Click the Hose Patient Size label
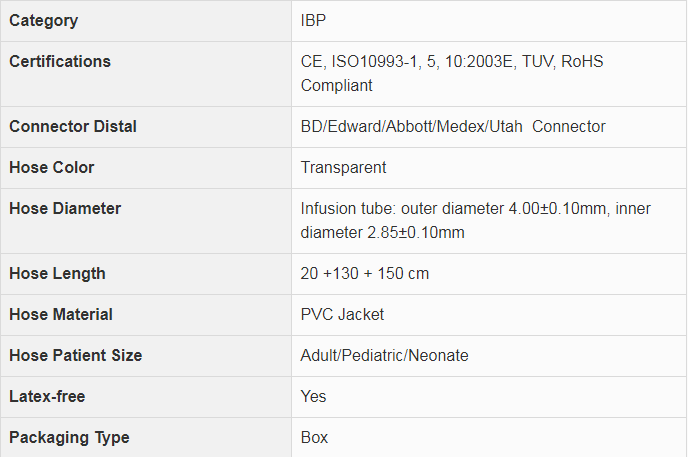Screen dimensions: 688x457 point(76,355)
